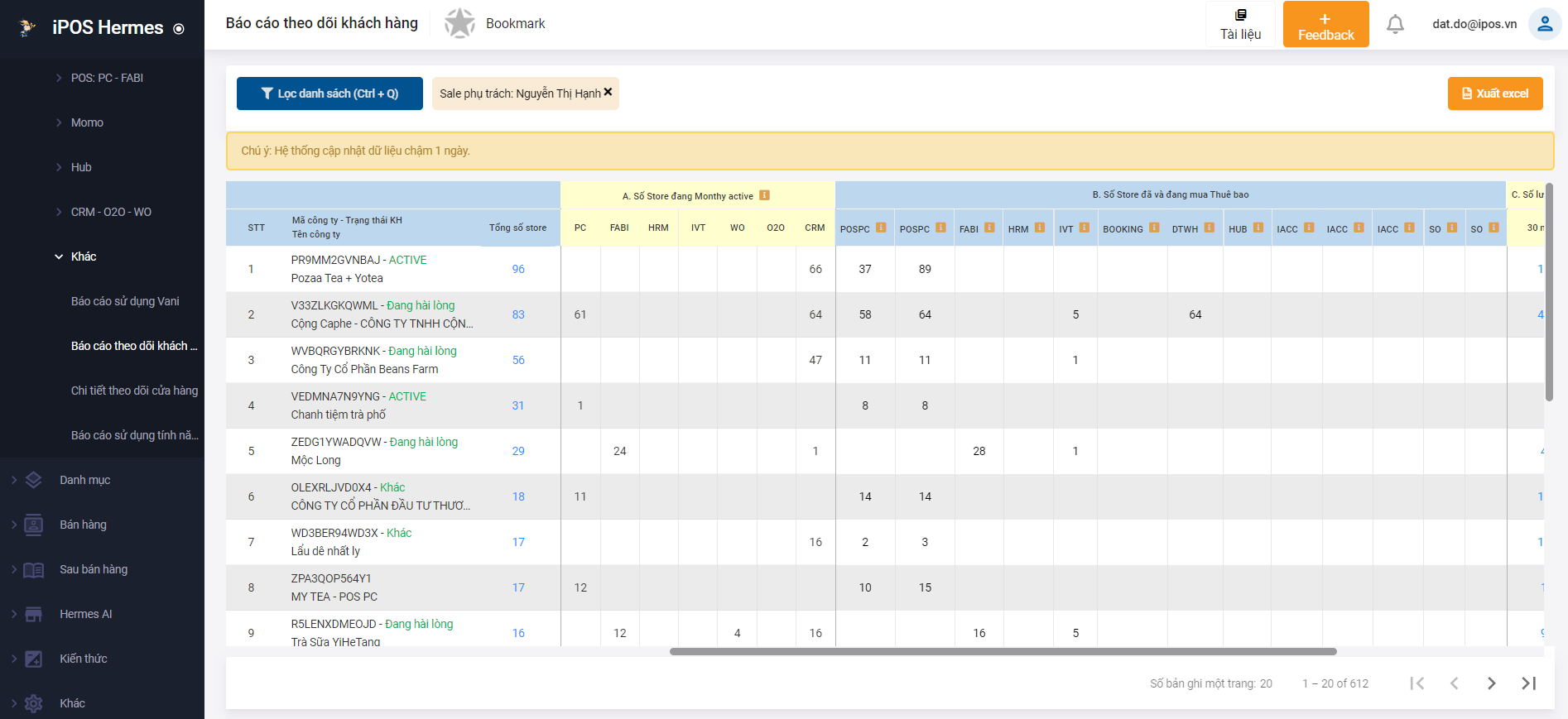Screen dimensions: 1568x719
Task: Open the Kiến thức menu label
Action: (x=84, y=659)
